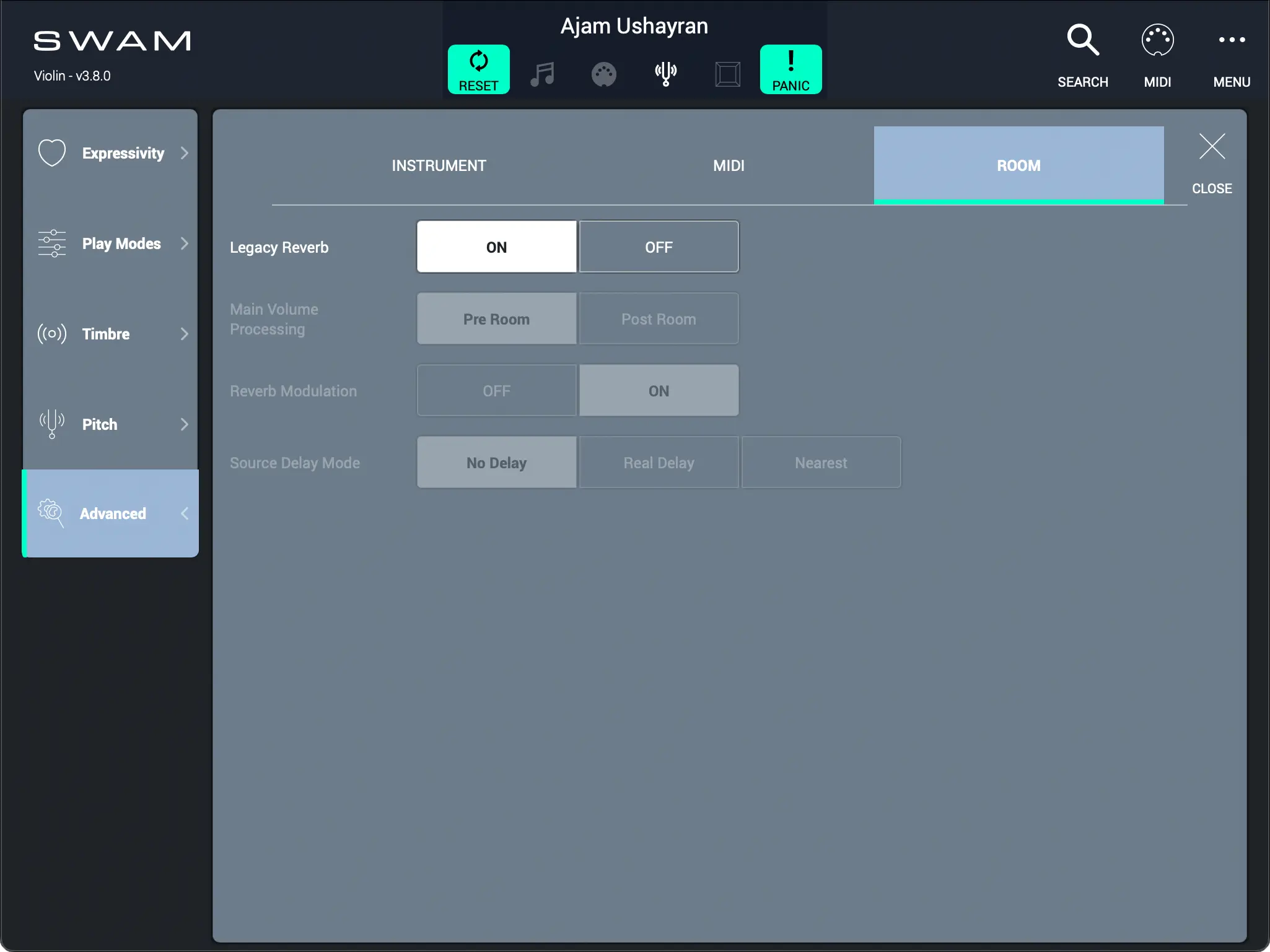
Task: Open the SEARCH magnifying glass
Action: point(1082,41)
